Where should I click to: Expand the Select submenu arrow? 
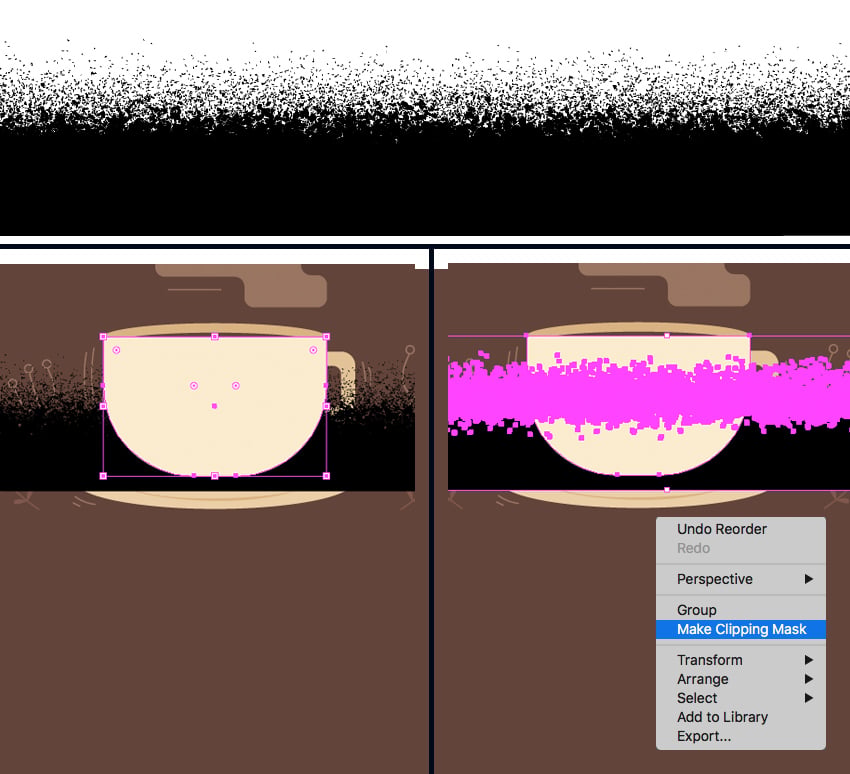(809, 698)
